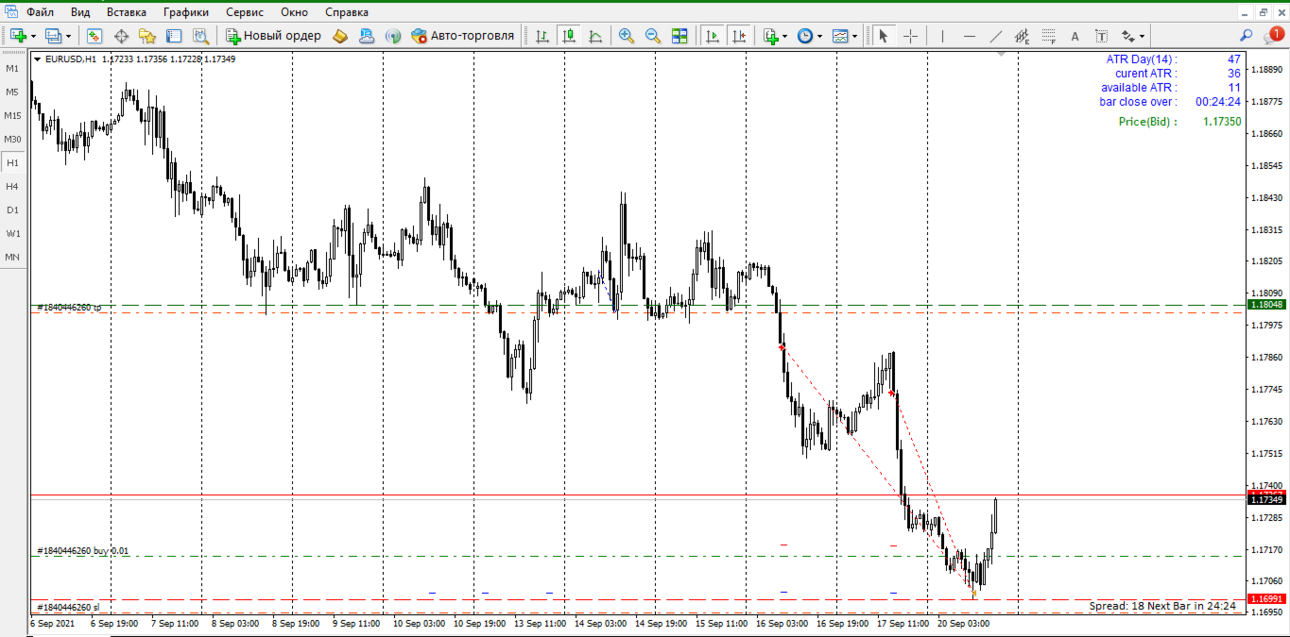Open the Графики menu
Screen dimensions: 1290x637
186,12
